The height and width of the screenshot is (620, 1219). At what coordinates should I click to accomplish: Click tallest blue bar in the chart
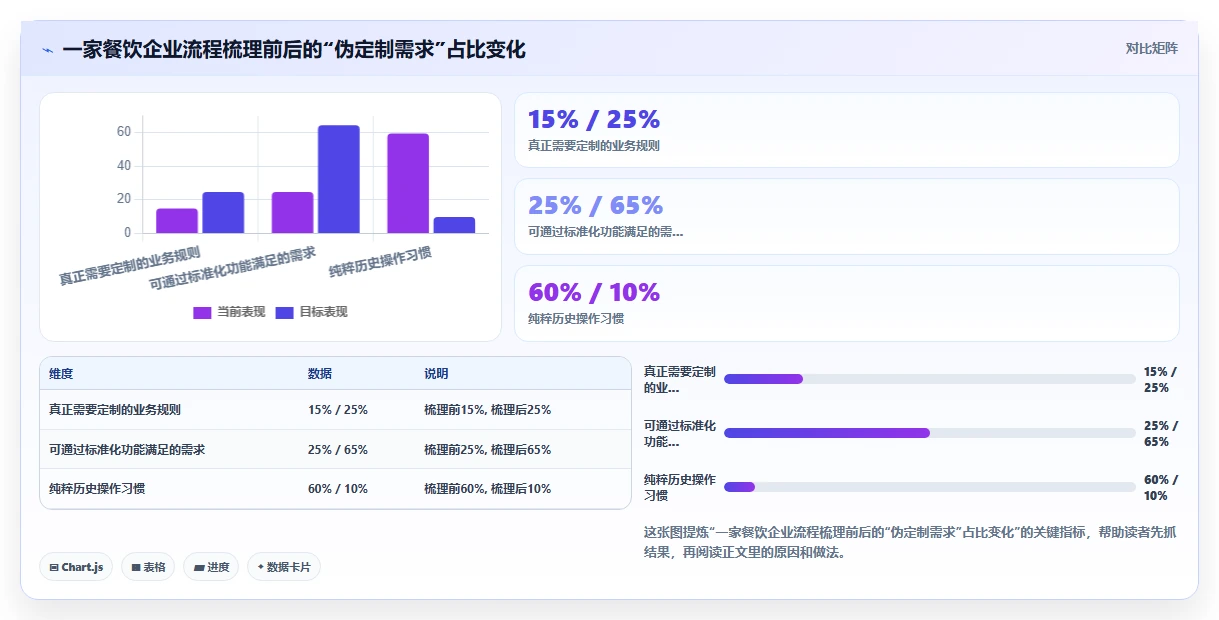pos(338,179)
